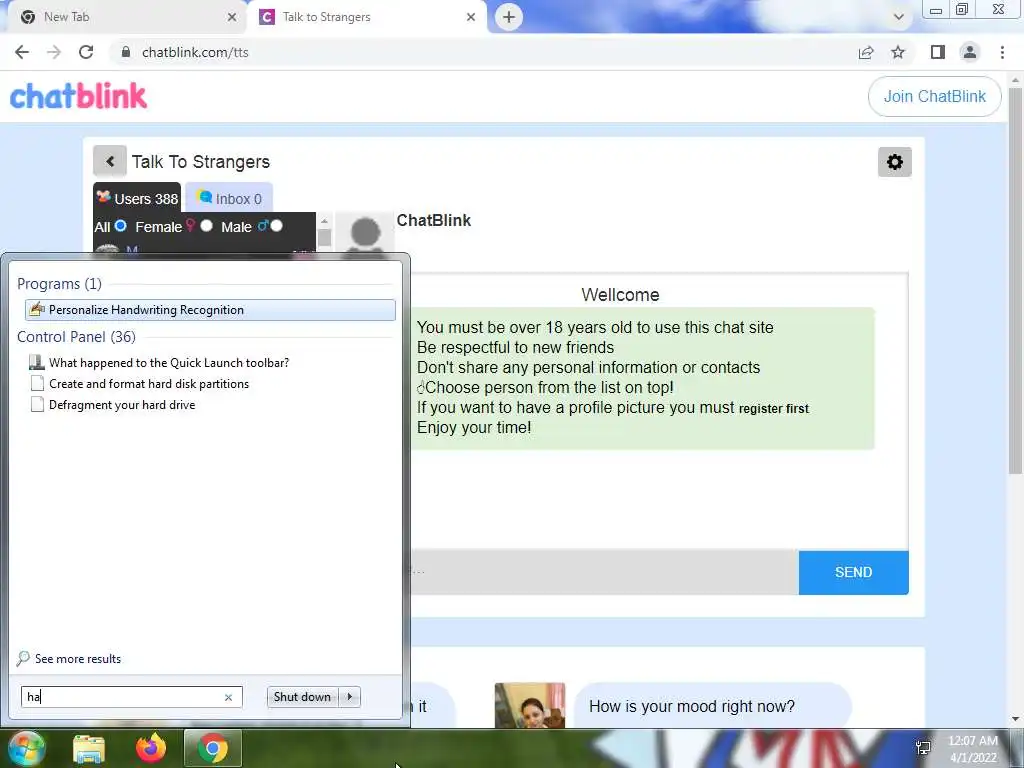Filter users by Male radio
Image resolution: width=1024 pixels, height=768 pixels.
click(x=276, y=226)
